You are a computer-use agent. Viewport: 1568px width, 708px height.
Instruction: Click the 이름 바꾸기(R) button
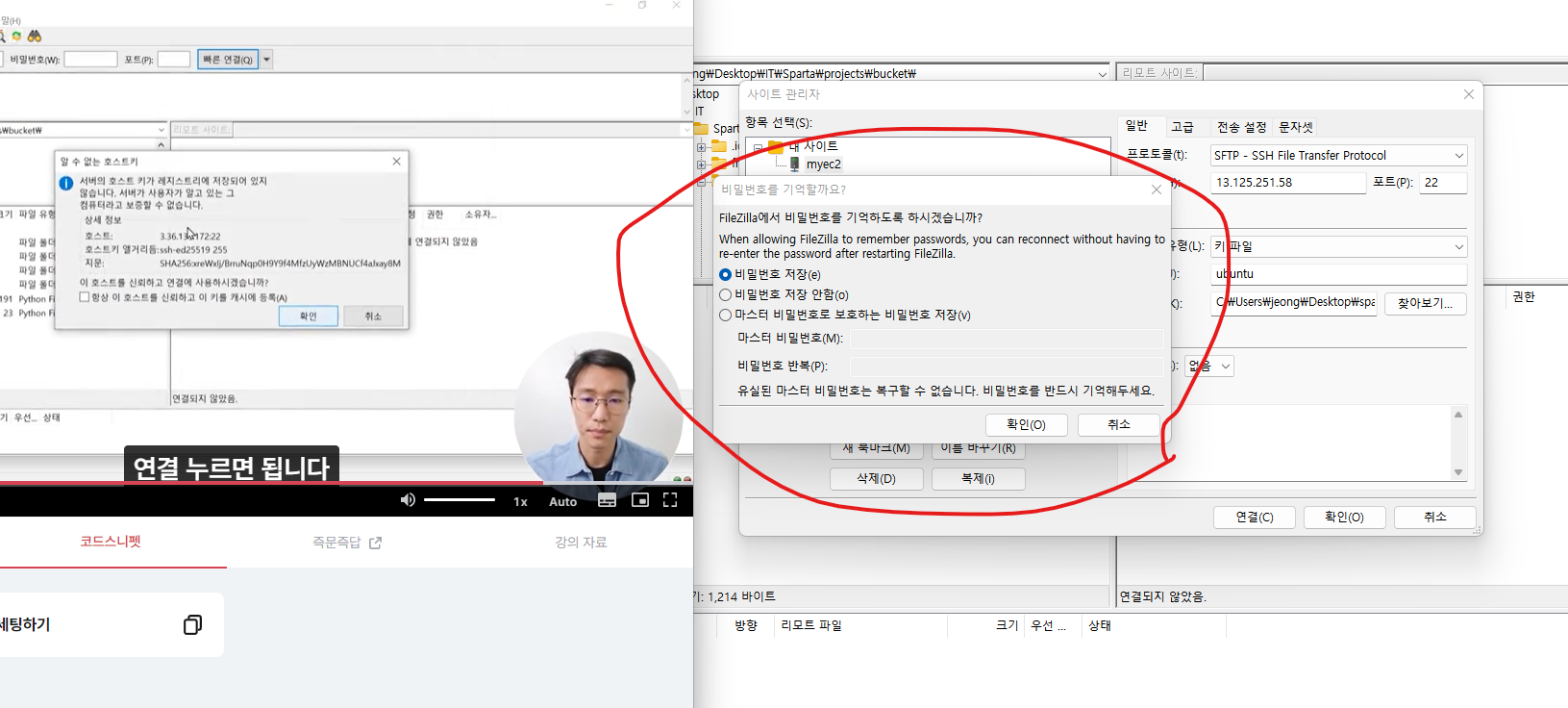coord(978,449)
